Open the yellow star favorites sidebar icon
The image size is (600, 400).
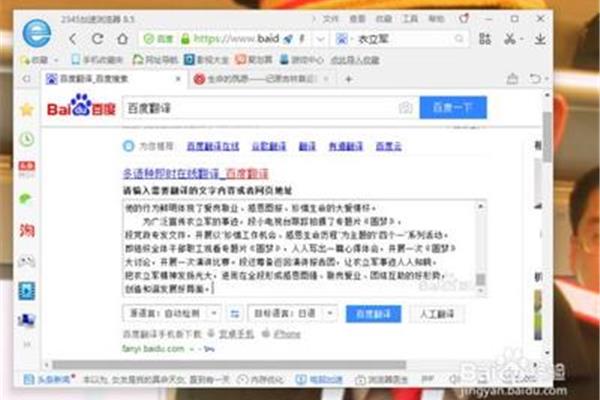click(27, 110)
